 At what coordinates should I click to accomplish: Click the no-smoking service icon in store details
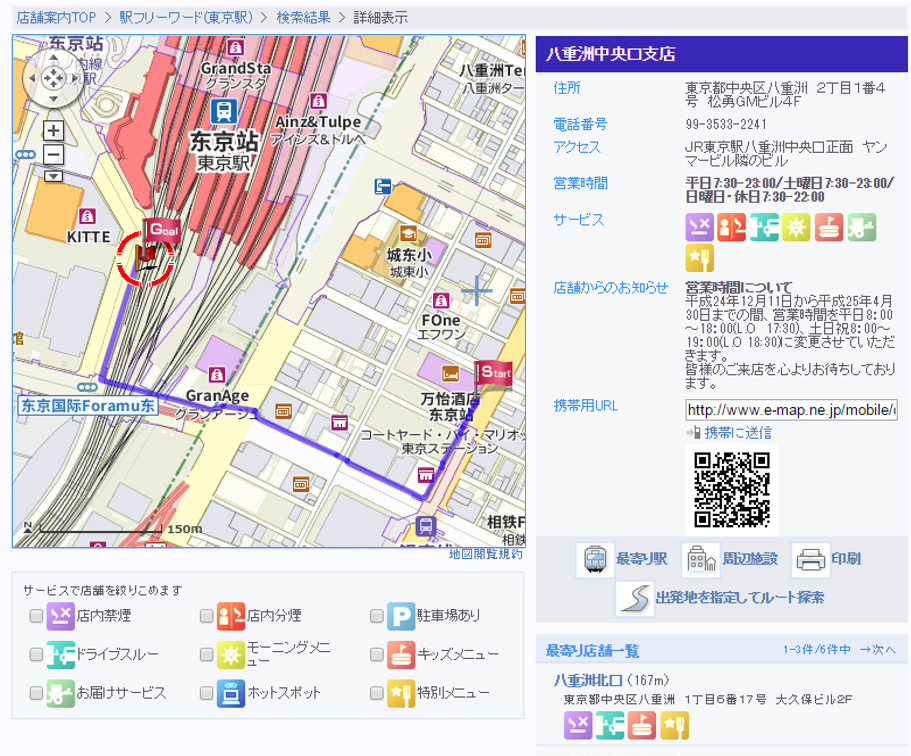click(700, 227)
